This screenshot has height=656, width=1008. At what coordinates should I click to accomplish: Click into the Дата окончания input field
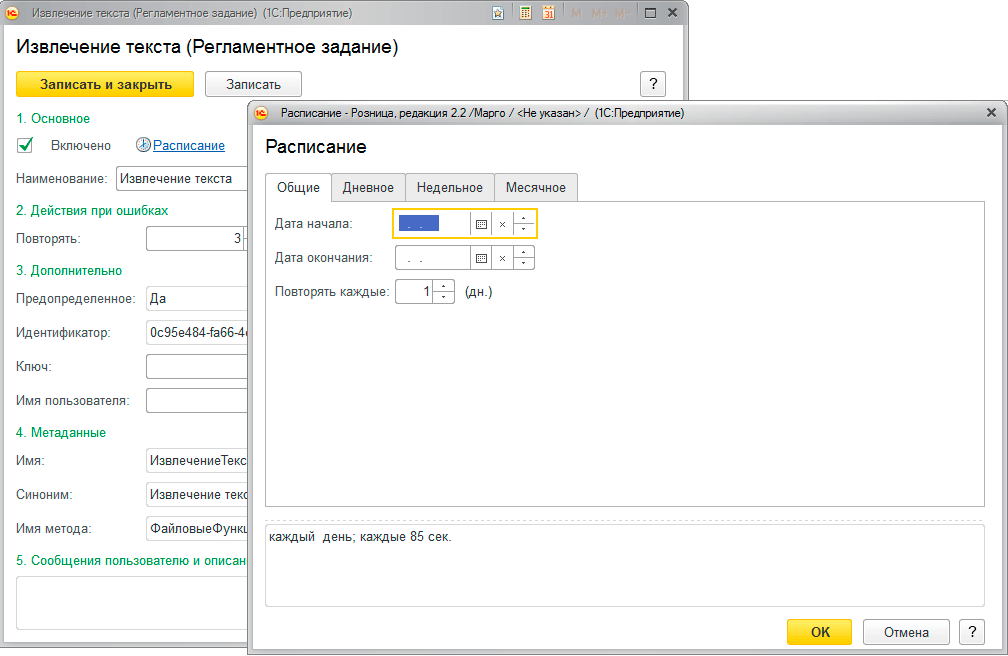tap(433, 258)
